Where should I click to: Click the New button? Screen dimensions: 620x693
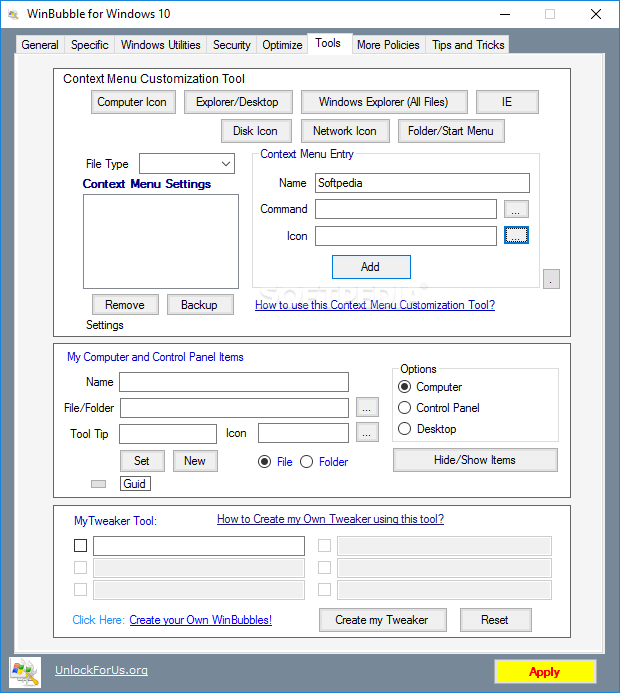pyautogui.click(x=195, y=461)
